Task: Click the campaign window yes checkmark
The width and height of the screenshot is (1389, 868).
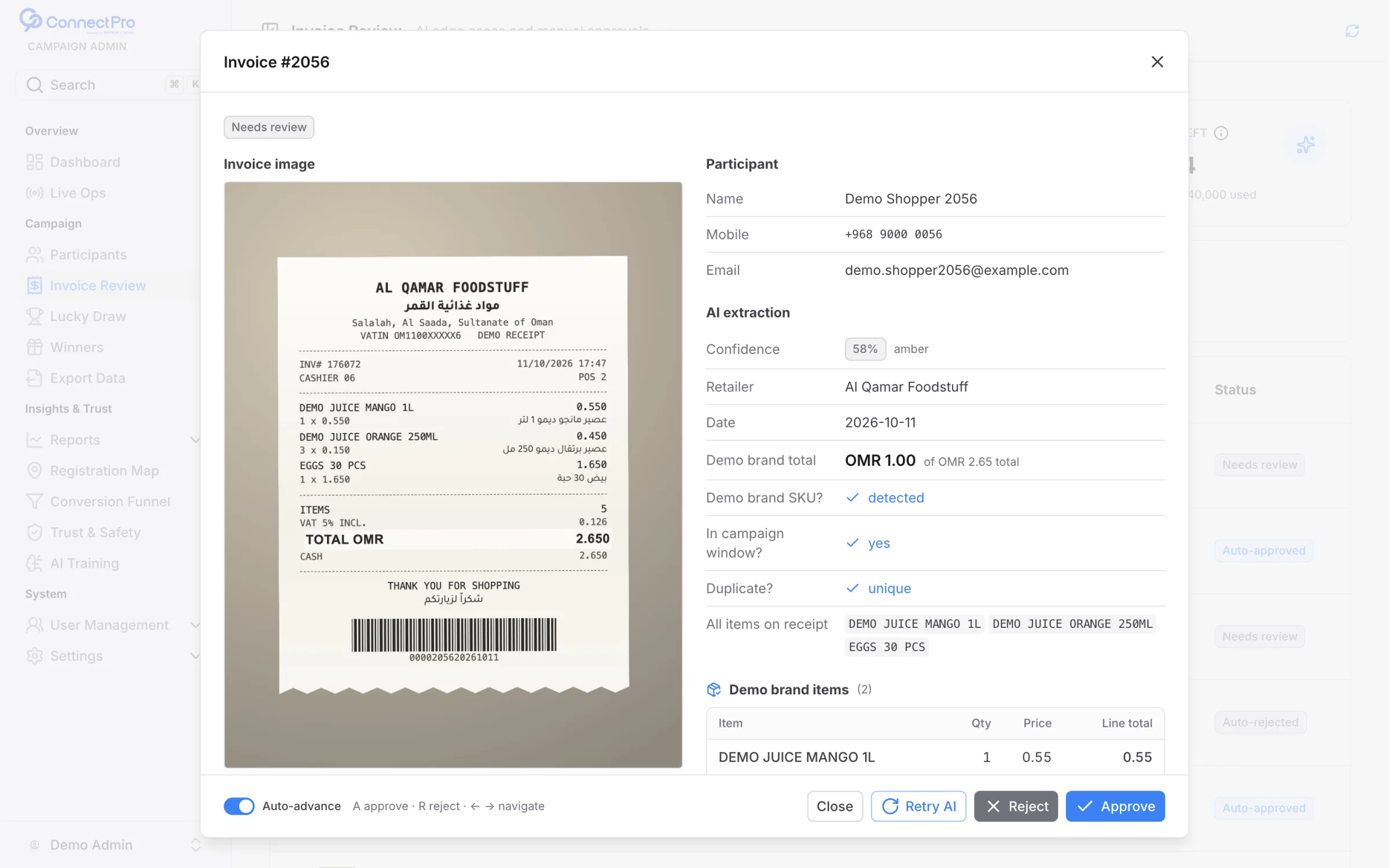Action: 852,543
